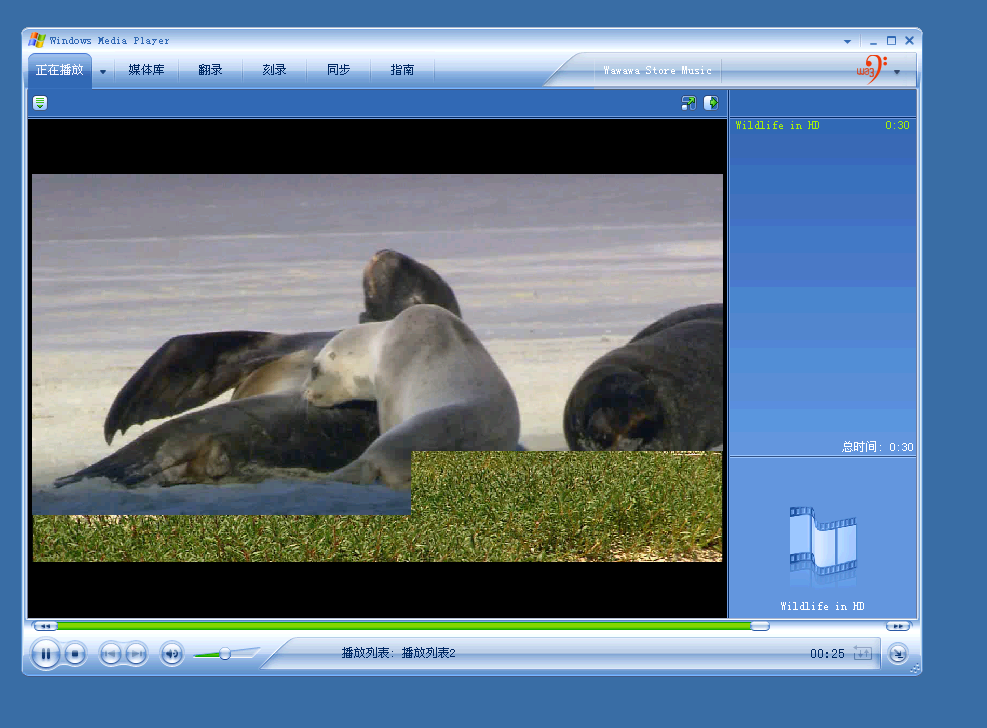This screenshot has height=728, width=987.
Task: Pause the playing video
Action: (45, 654)
